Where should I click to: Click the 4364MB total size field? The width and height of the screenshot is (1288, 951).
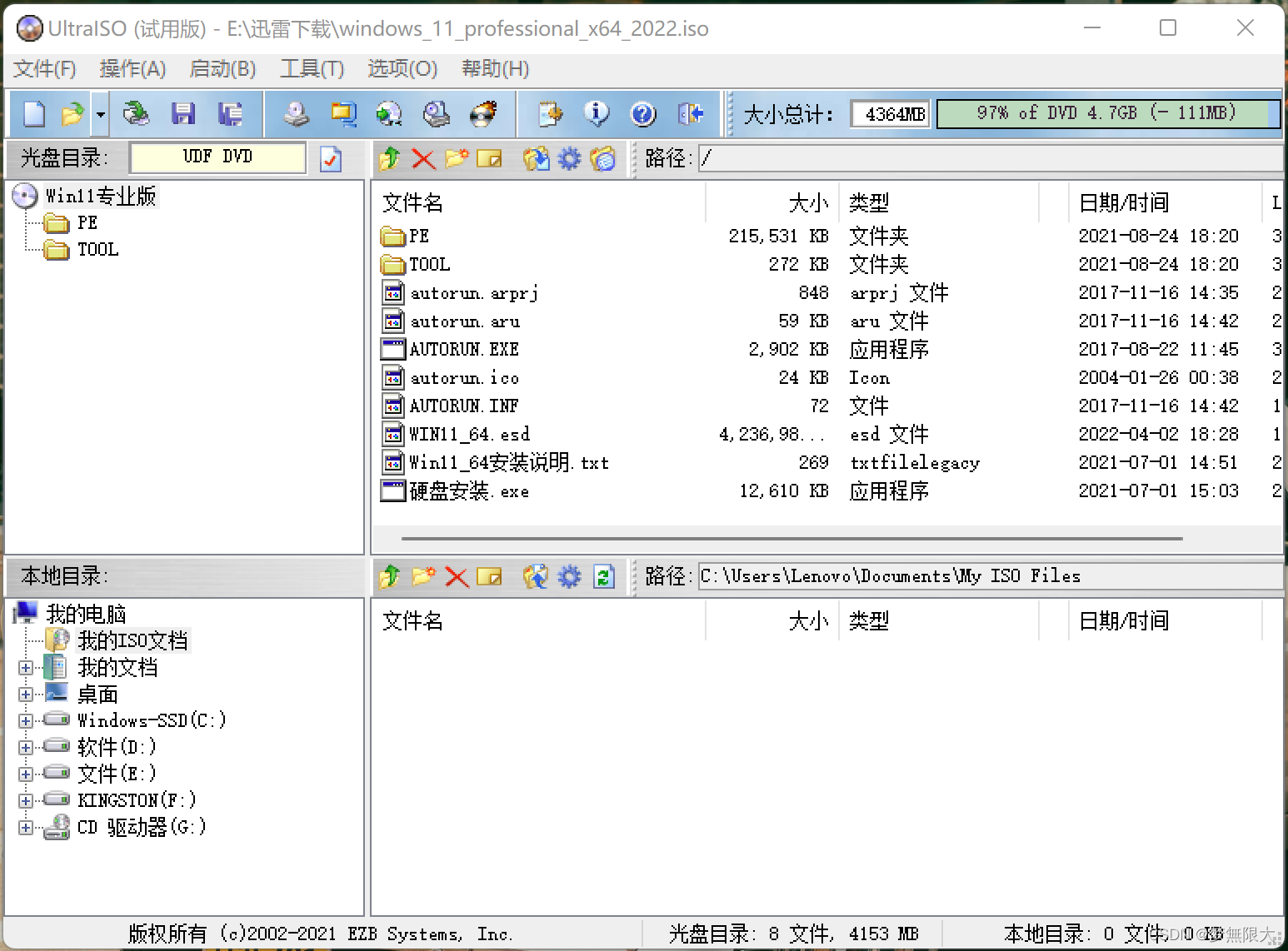(x=890, y=114)
